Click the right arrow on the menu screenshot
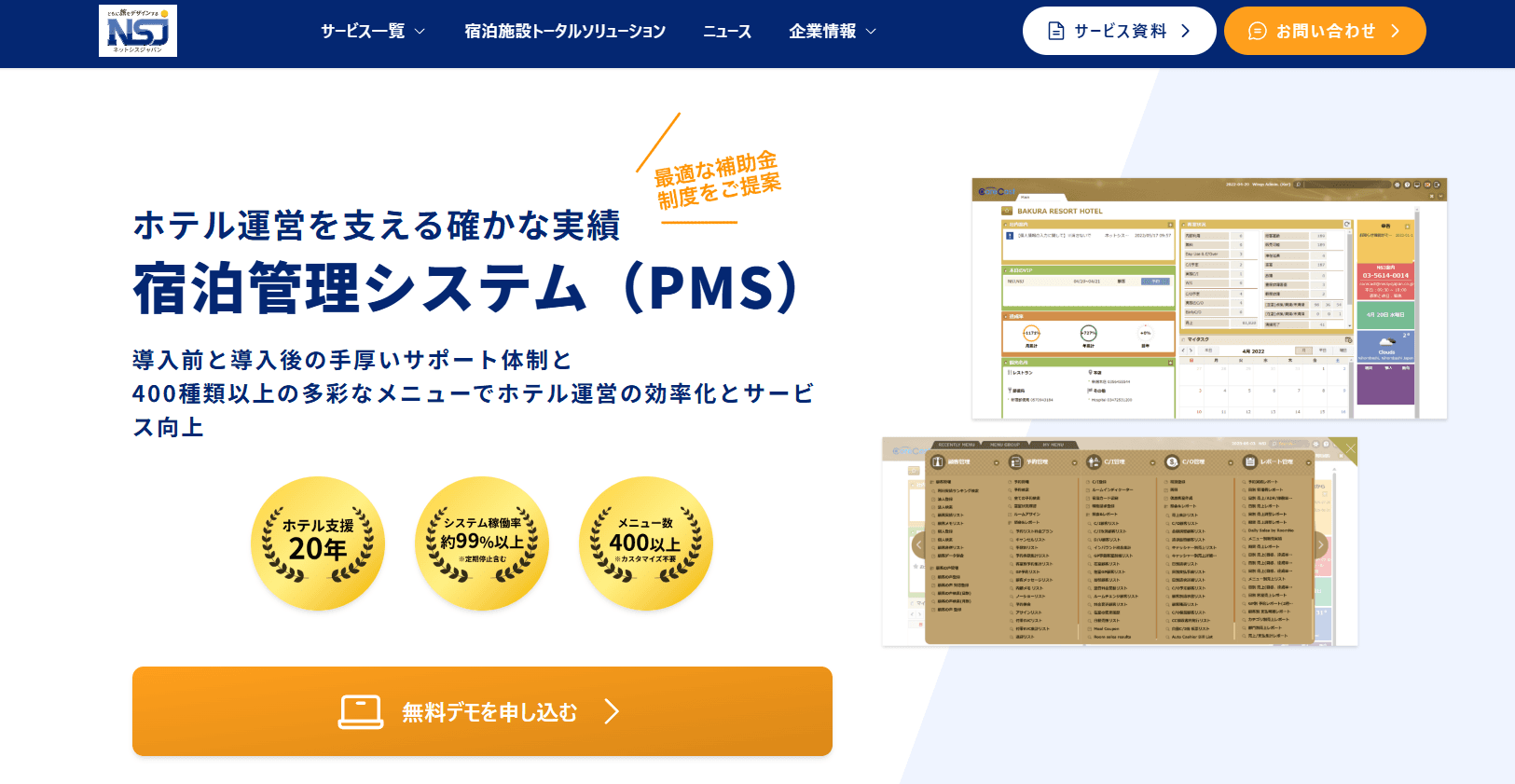Image resolution: width=1515 pixels, height=784 pixels. click(1320, 544)
